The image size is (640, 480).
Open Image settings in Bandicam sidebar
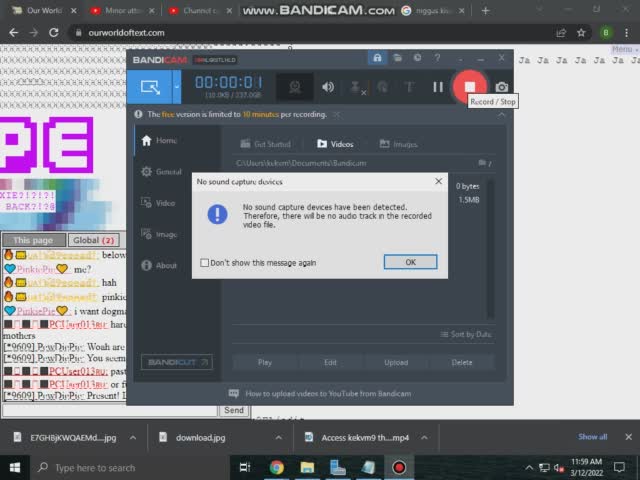(159, 234)
